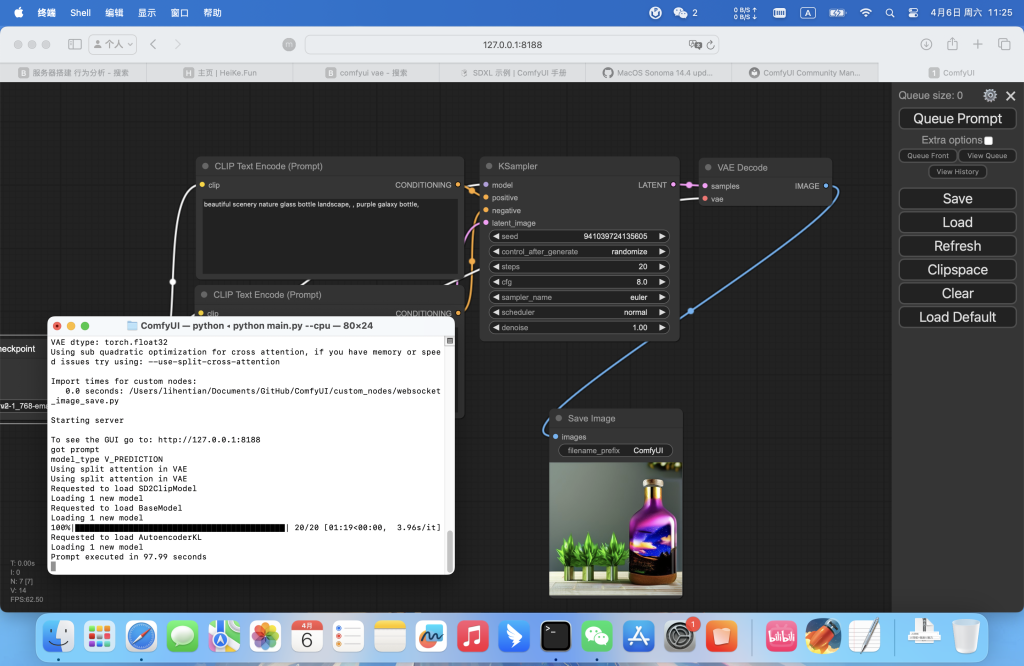This screenshot has width=1024, height=666.
Task: Open Safari tab overview icon
Action: coord(1004,45)
